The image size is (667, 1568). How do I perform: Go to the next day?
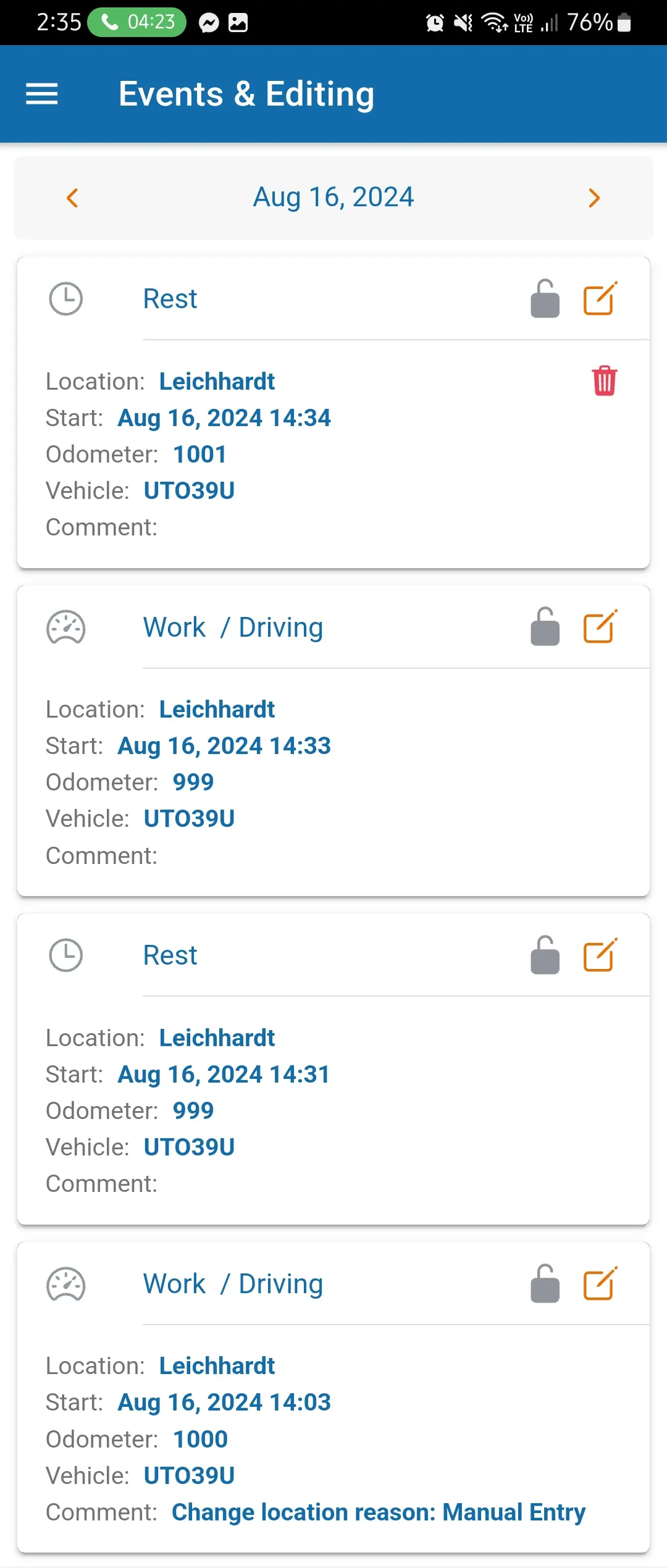594,198
